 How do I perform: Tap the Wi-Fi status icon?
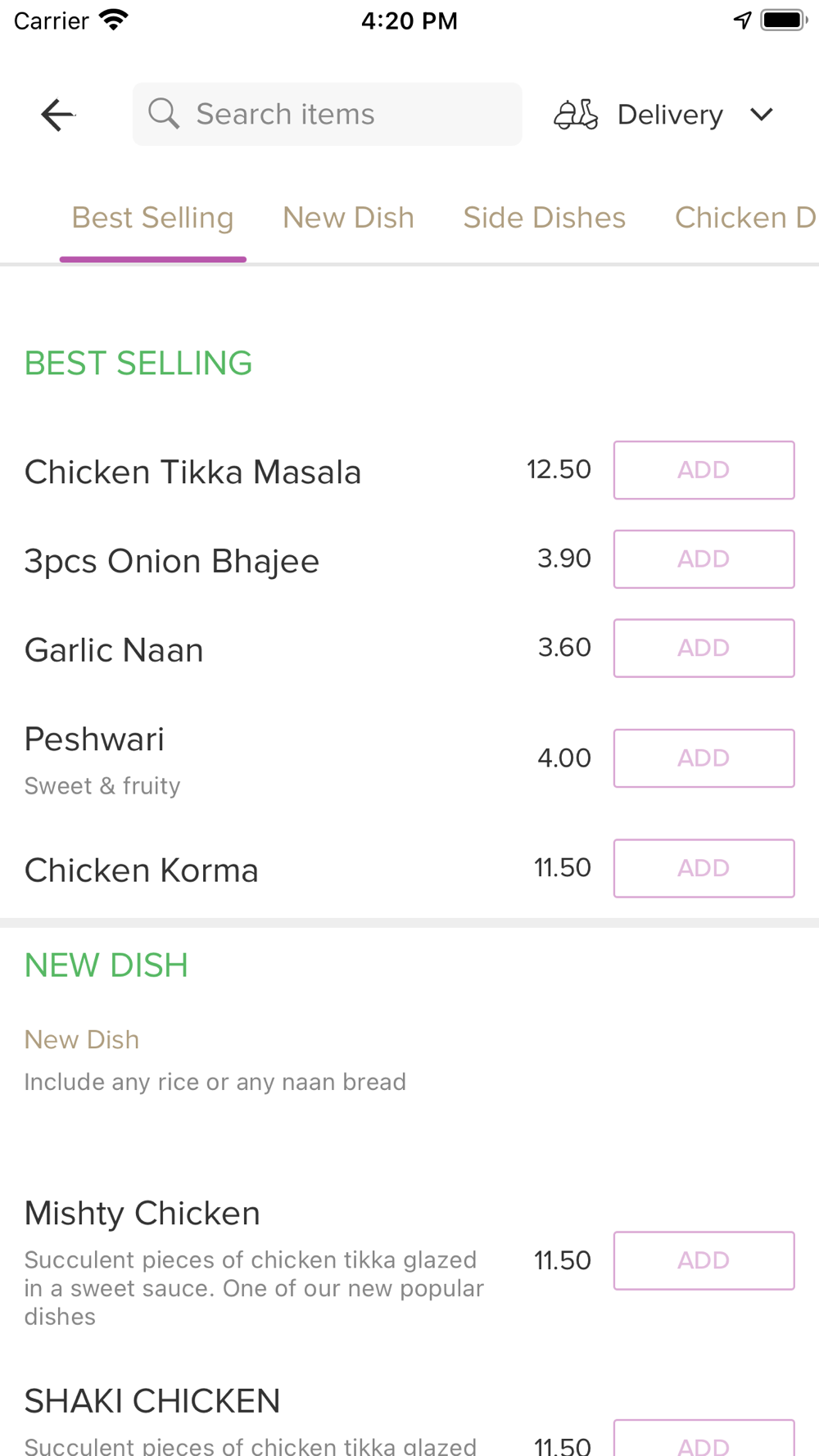point(114,20)
